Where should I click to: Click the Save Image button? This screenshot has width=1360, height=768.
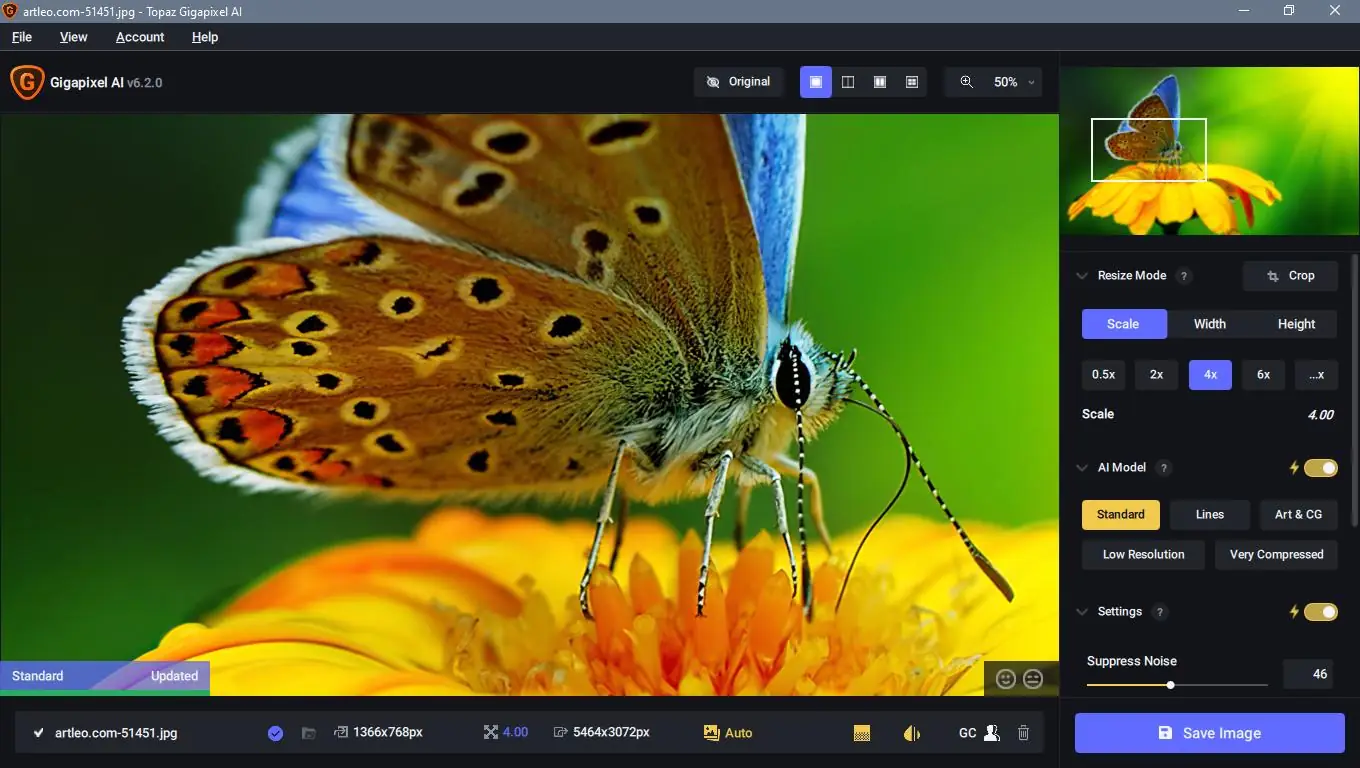pos(1208,732)
